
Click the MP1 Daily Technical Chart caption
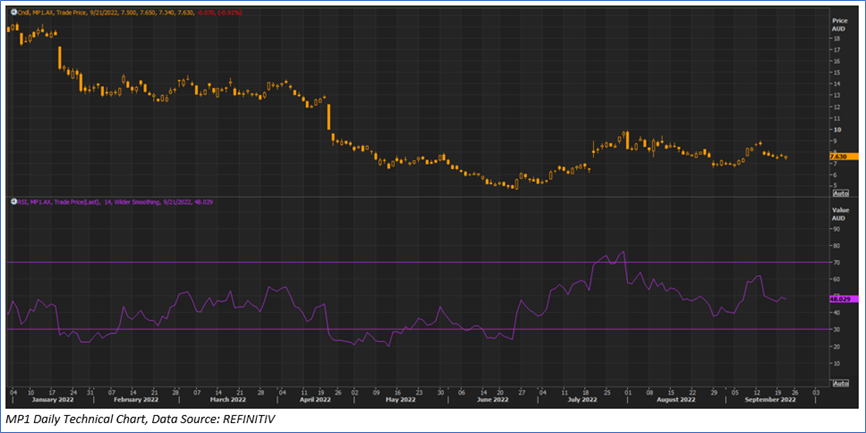tap(141, 420)
